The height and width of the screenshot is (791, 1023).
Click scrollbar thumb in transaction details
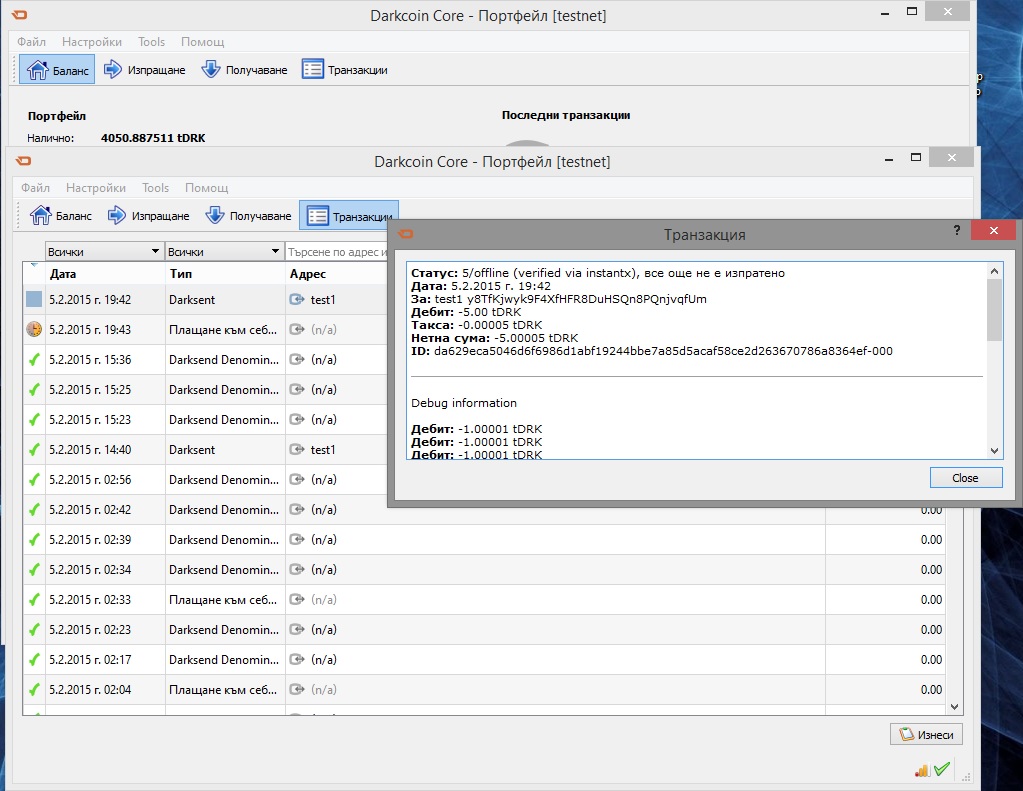994,309
